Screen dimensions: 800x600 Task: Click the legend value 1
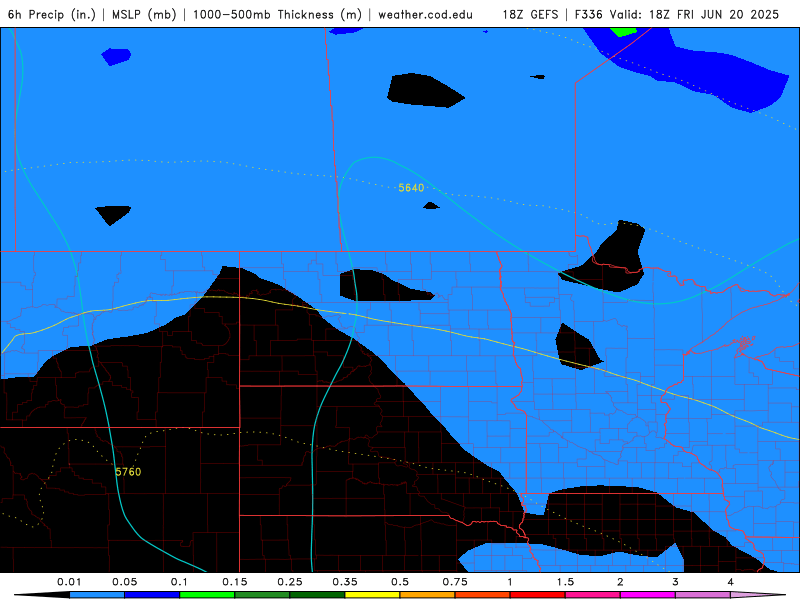click(510, 582)
